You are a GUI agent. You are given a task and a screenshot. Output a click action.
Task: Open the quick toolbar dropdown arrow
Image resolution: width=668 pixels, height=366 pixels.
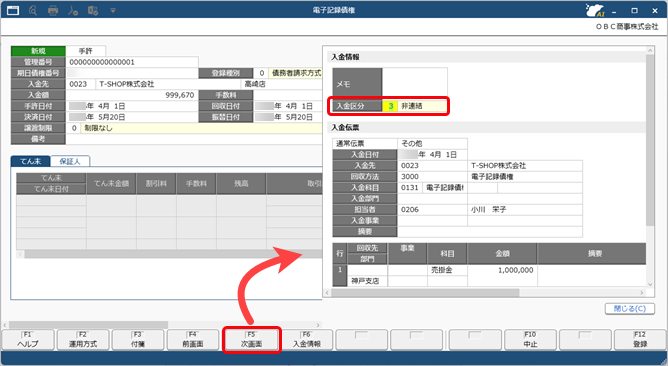point(113,10)
